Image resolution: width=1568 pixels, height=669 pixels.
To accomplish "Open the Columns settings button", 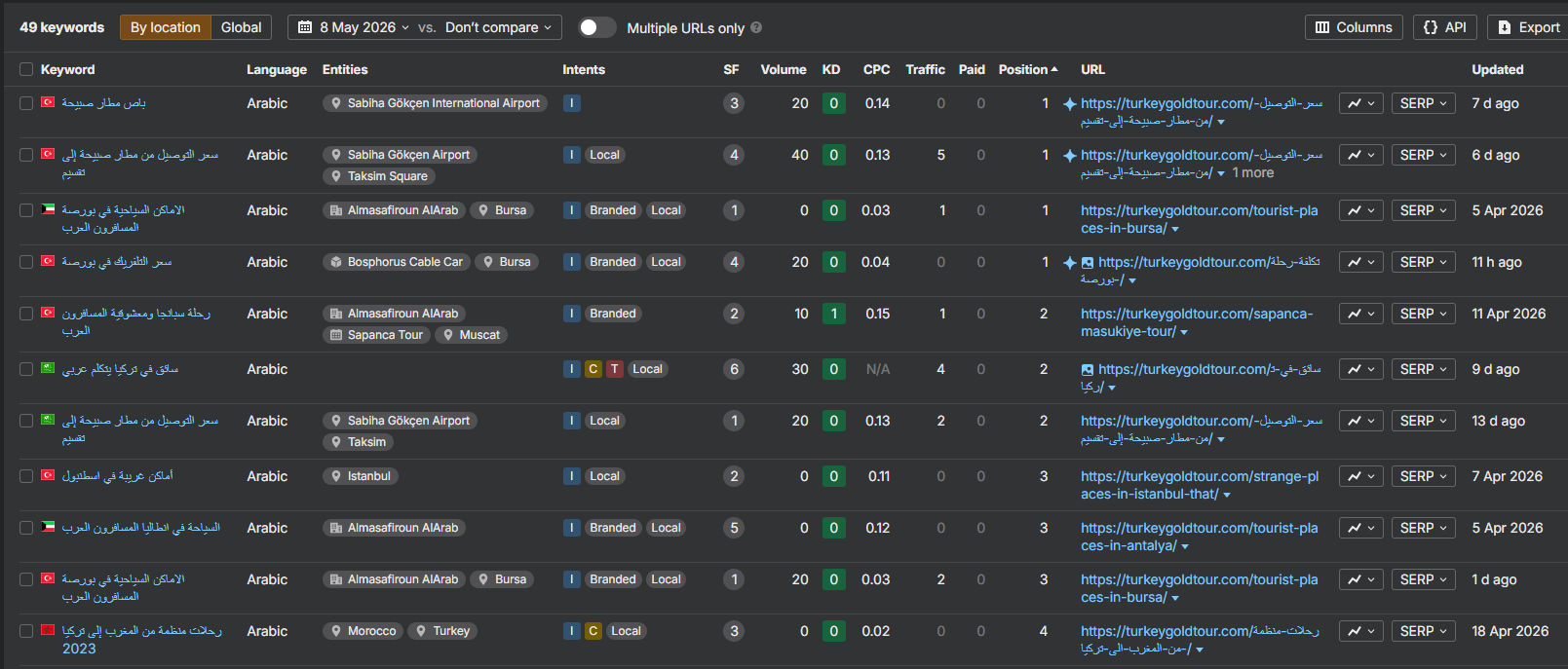I will tap(1354, 27).
